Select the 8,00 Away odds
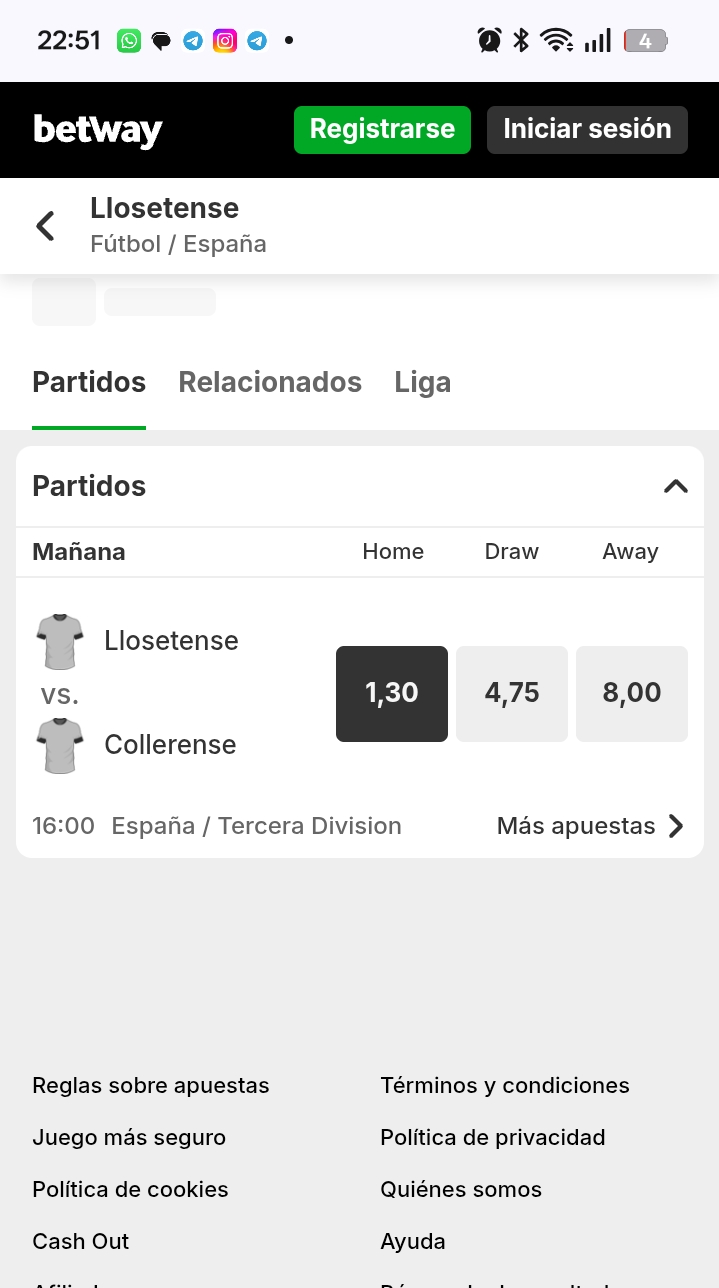This screenshot has height=1288, width=719. tap(632, 693)
